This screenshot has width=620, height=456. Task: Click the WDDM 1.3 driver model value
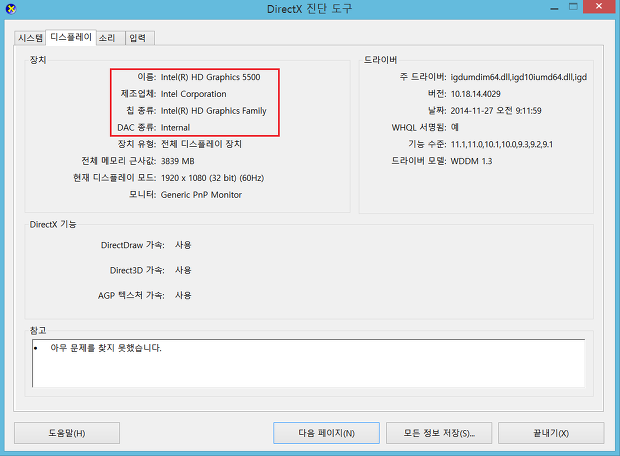(471, 161)
